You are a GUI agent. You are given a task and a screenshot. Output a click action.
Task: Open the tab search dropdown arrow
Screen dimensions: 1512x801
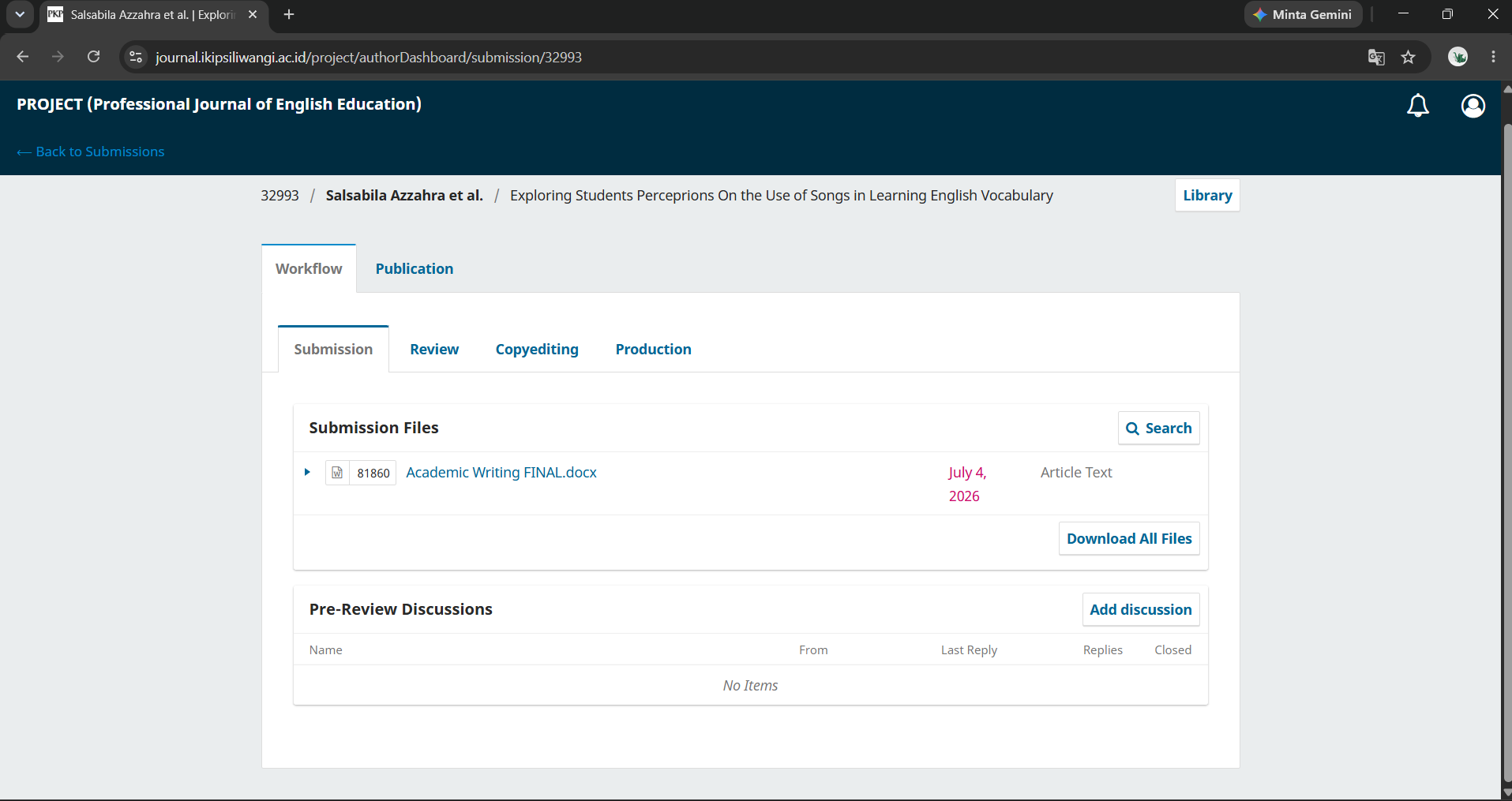(20, 14)
